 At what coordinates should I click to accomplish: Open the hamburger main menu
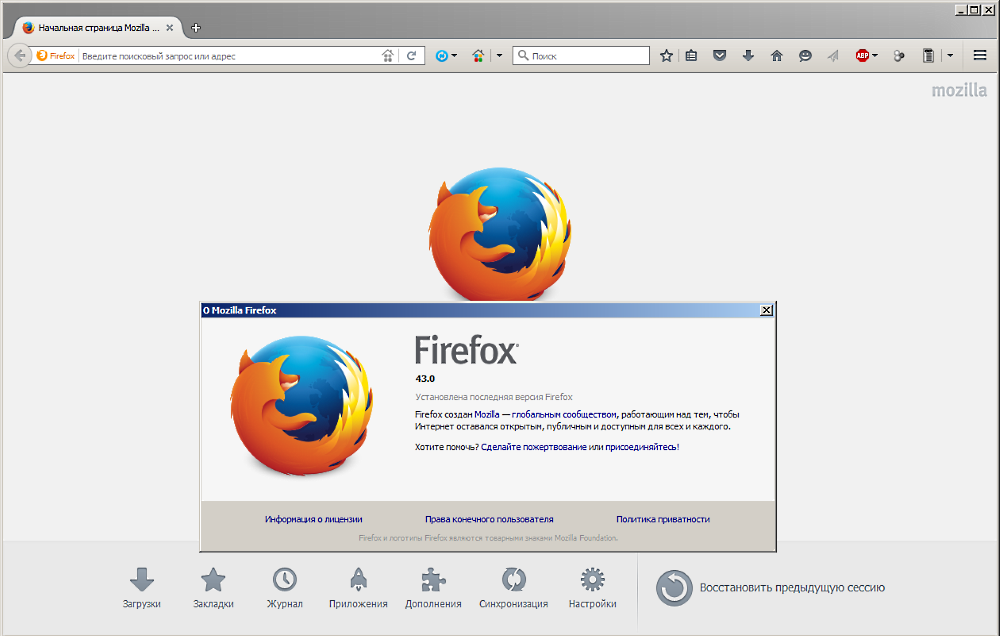980,55
